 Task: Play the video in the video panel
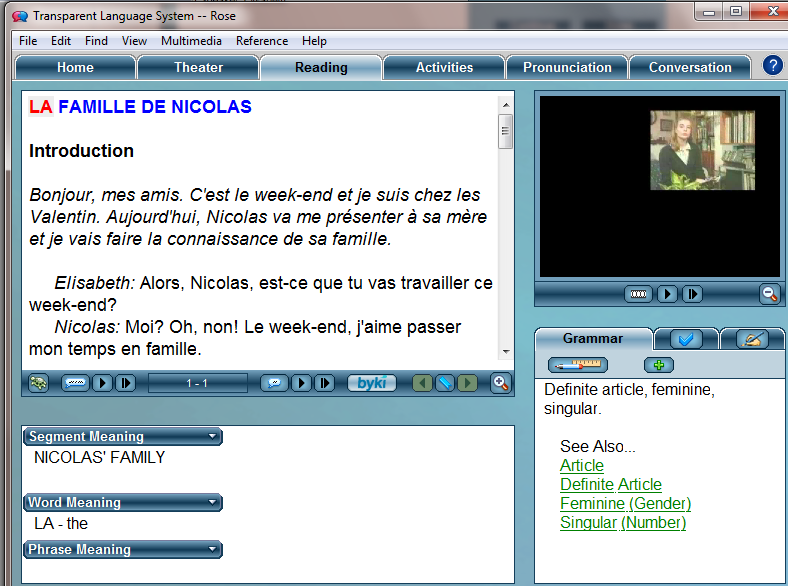point(667,294)
